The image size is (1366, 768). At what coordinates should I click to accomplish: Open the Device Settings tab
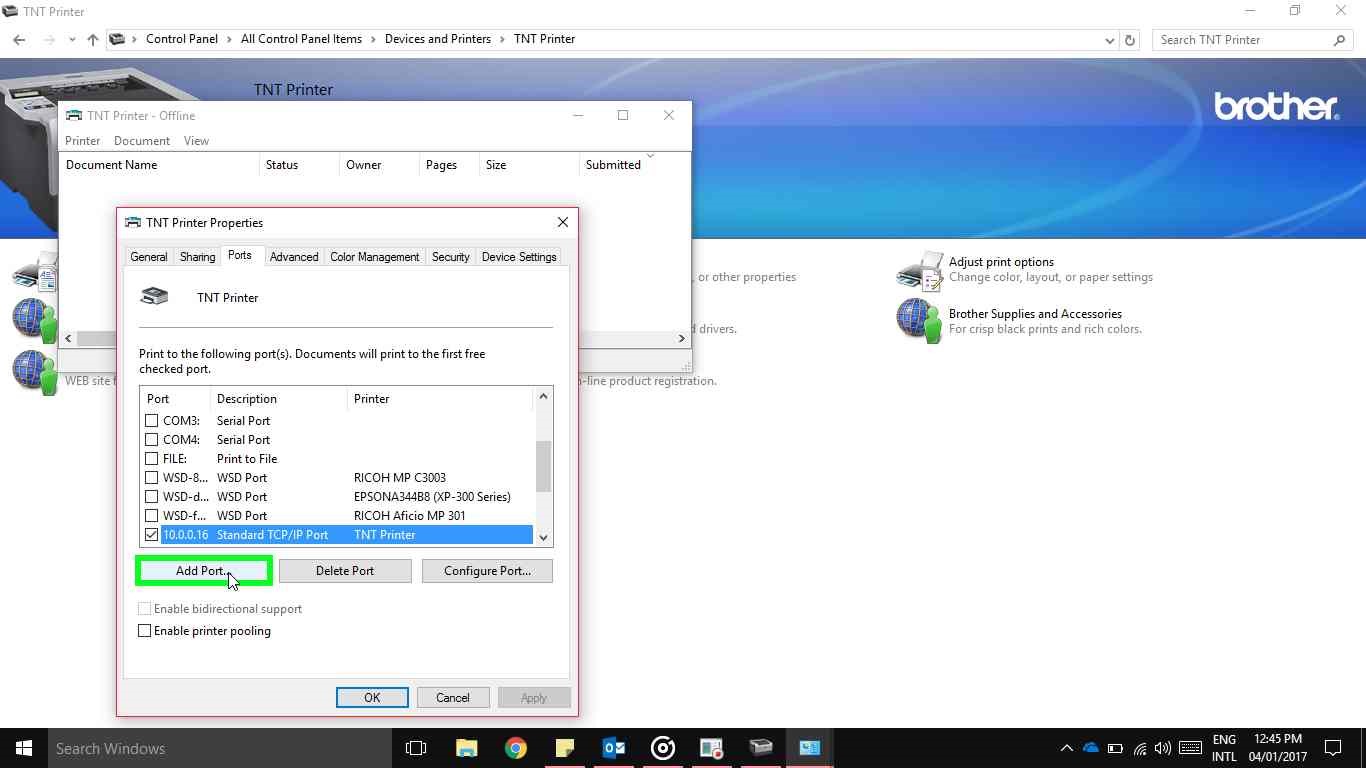pos(519,257)
